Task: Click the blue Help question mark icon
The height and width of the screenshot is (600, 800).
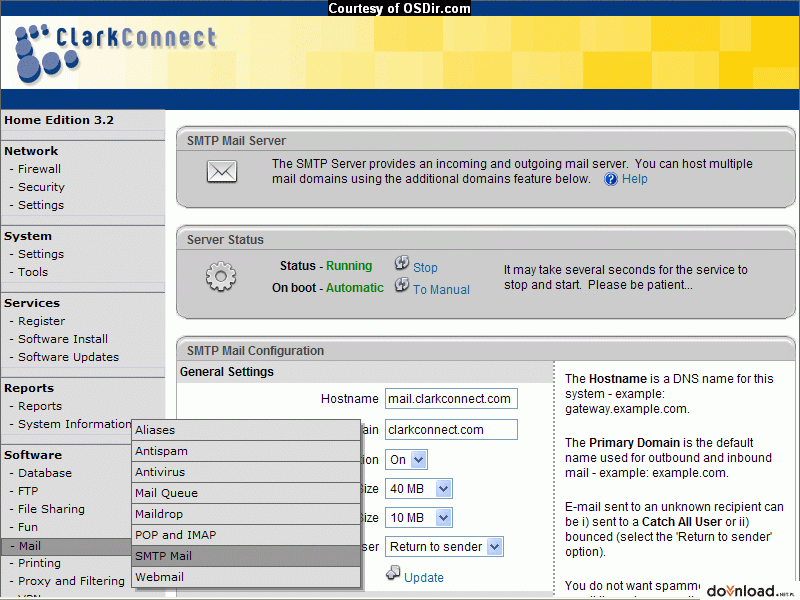Action: pos(611,179)
